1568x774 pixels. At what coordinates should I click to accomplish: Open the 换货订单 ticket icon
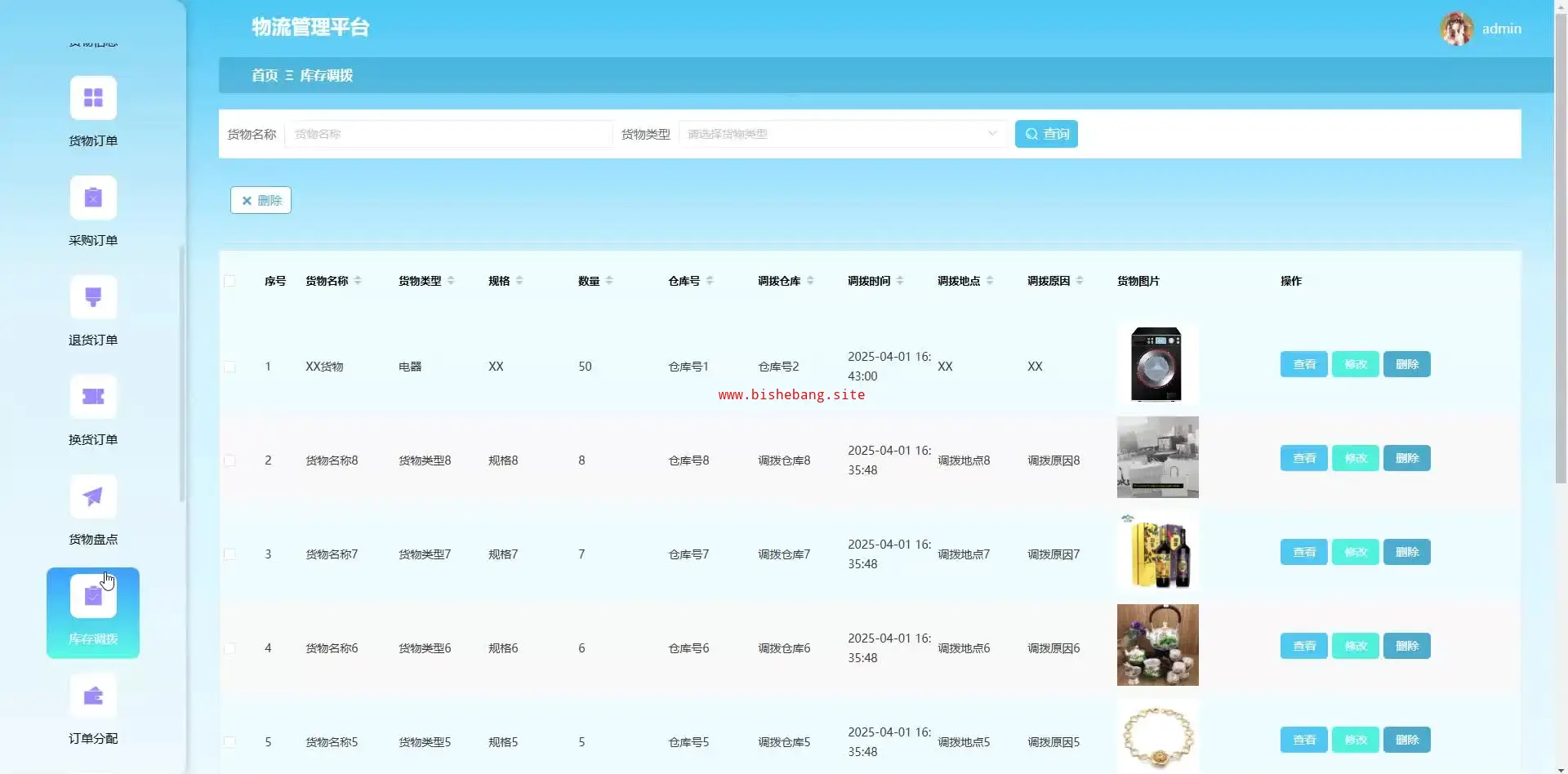pos(93,397)
